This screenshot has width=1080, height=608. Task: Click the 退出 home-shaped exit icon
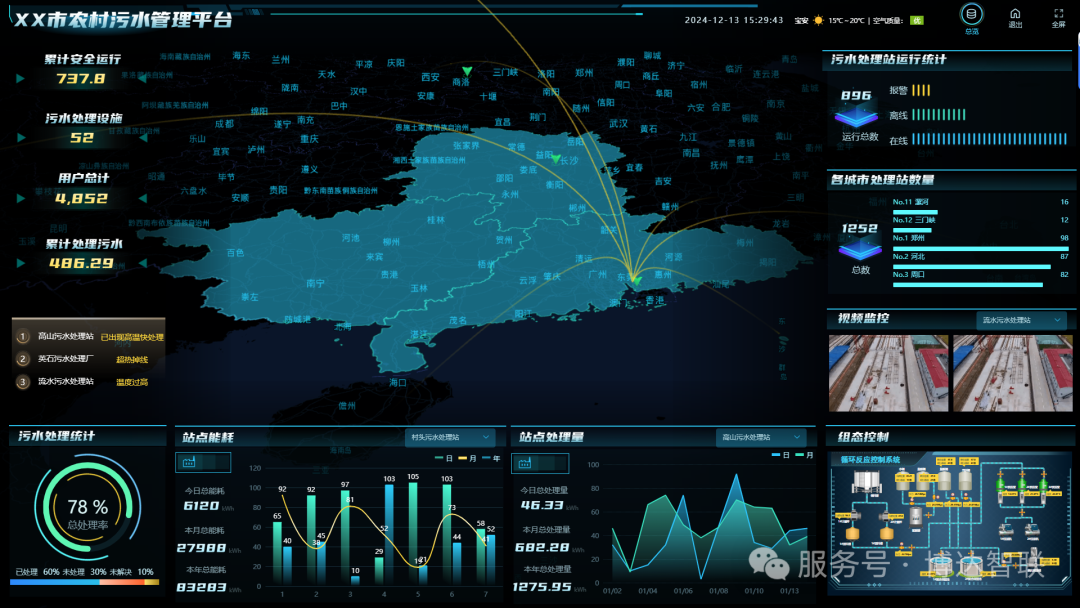(x=1015, y=14)
